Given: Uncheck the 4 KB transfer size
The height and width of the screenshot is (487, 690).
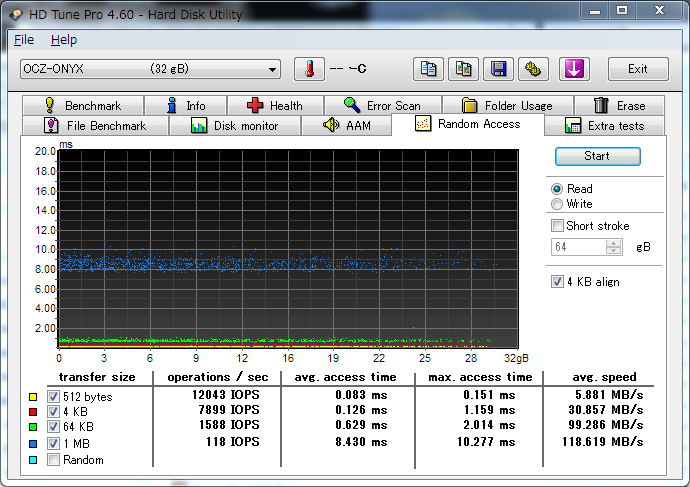Looking at the screenshot, I should (53, 412).
